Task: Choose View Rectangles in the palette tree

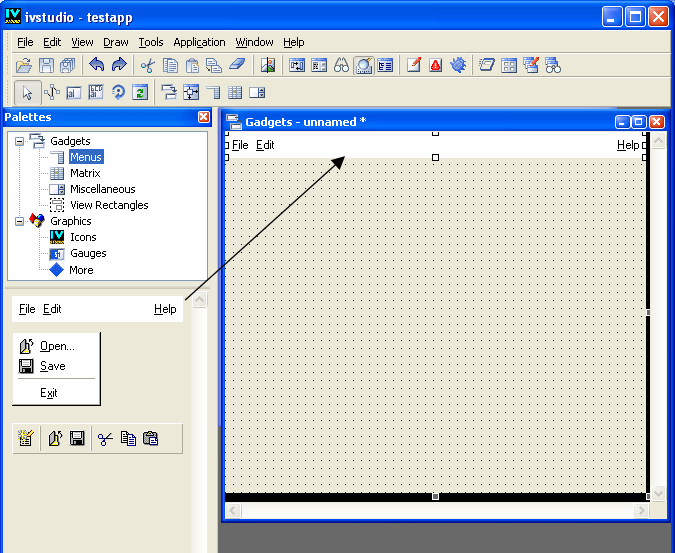Action: tap(108, 205)
